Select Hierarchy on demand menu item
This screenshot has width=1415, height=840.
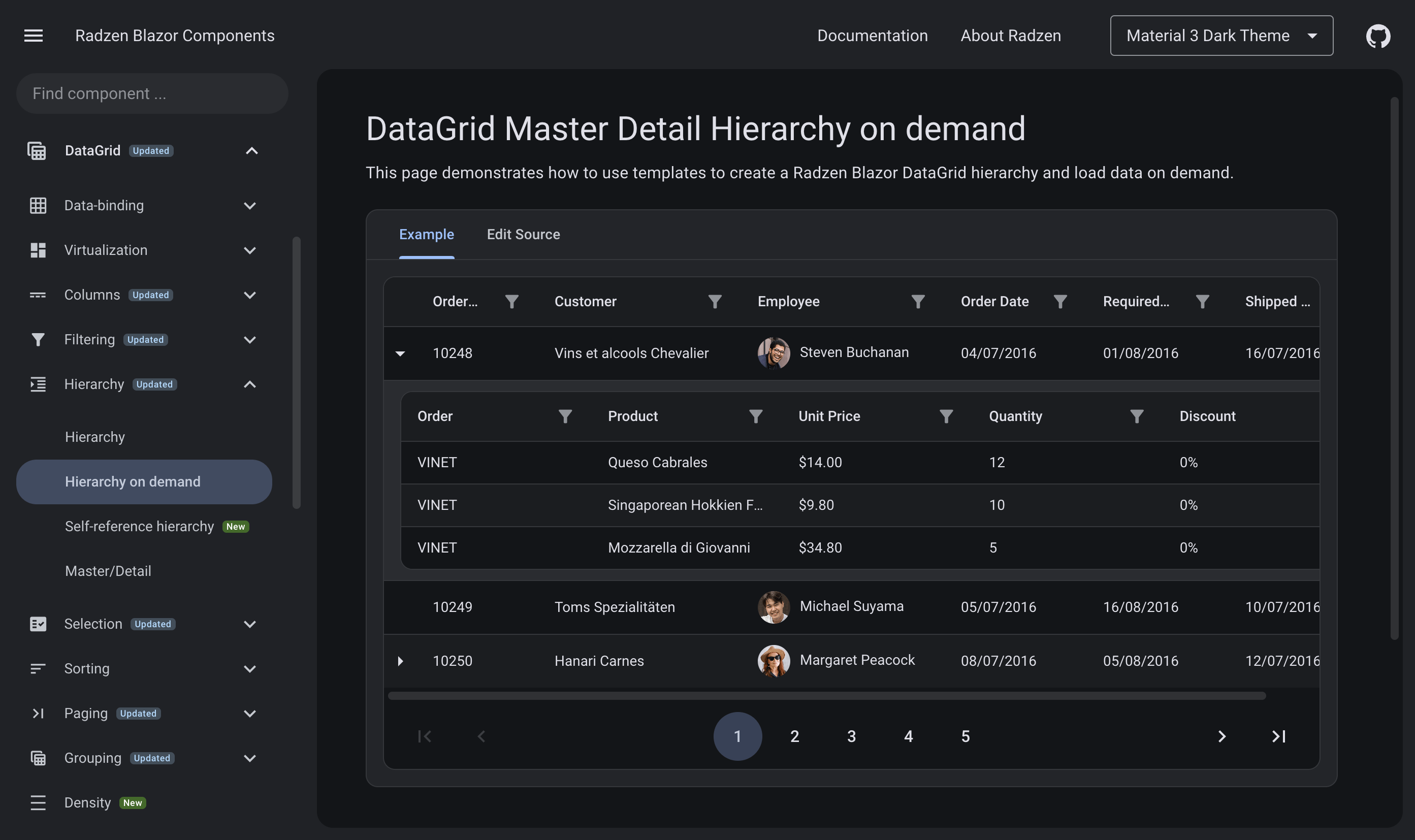click(x=144, y=481)
